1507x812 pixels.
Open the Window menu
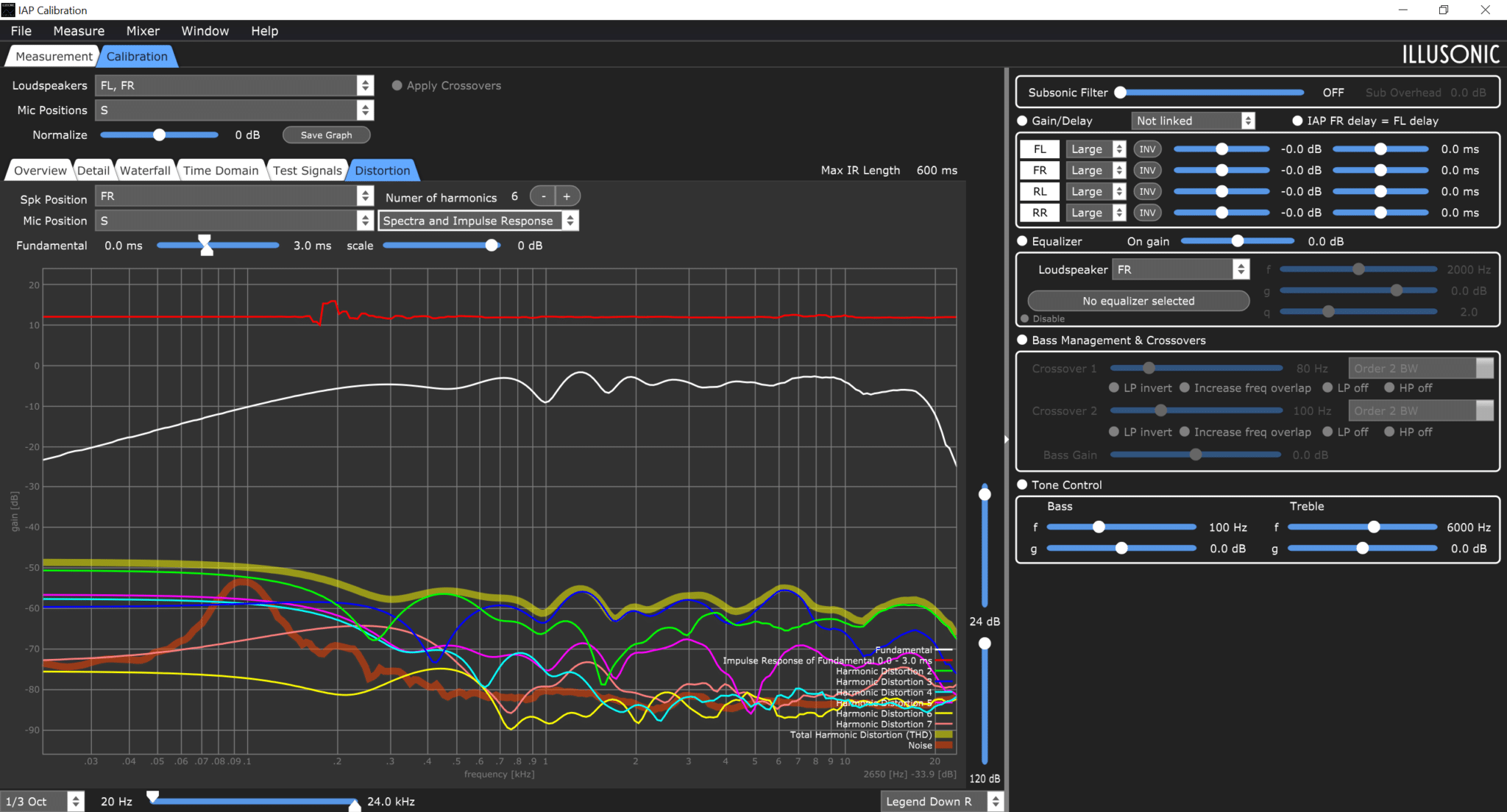click(205, 31)
